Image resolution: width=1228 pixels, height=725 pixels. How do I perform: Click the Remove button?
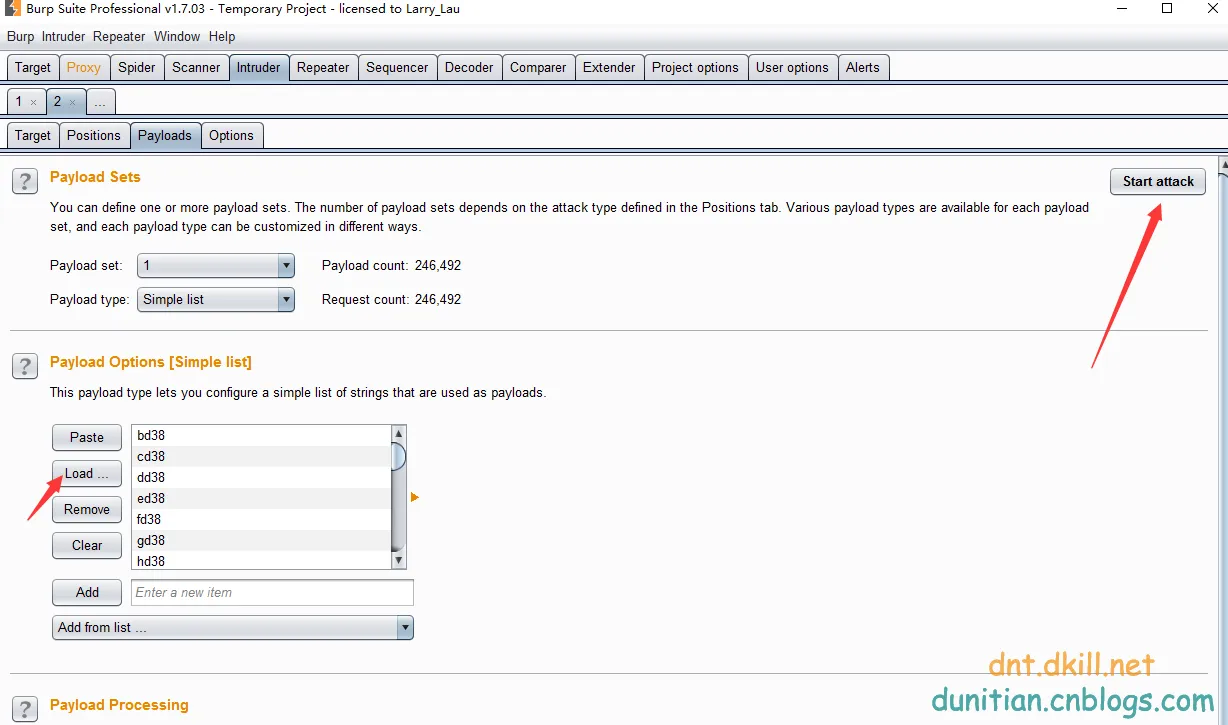[x=87, y=510]
